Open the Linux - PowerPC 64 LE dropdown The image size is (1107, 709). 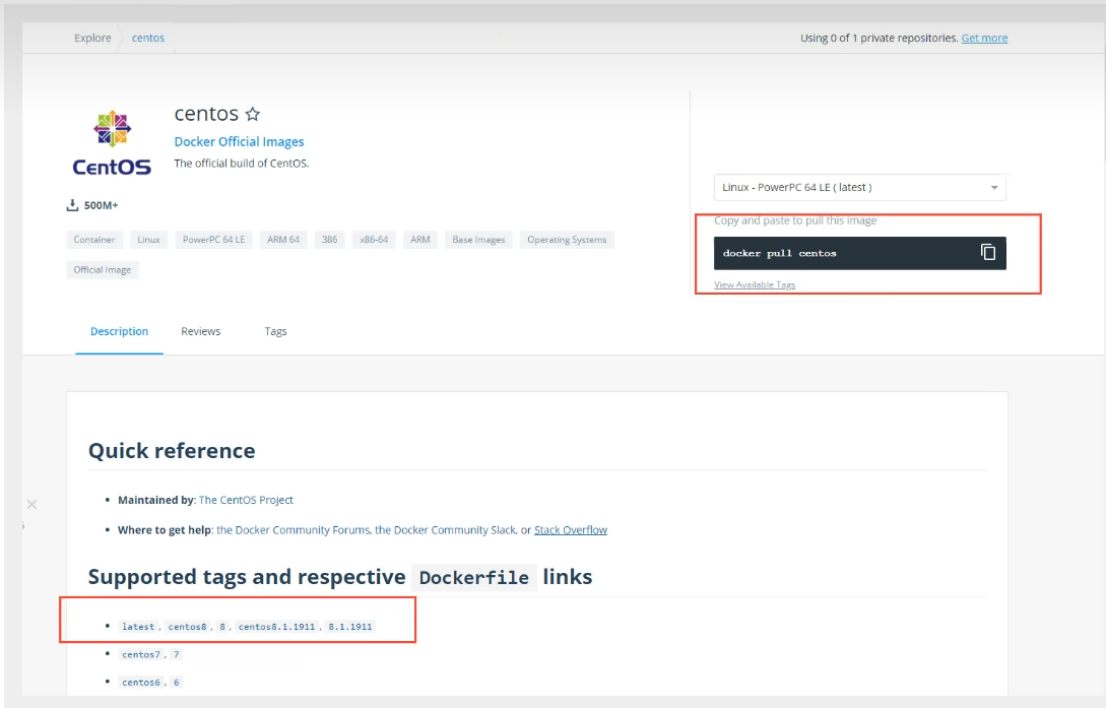pyautogui.click(x=860, y=187)
